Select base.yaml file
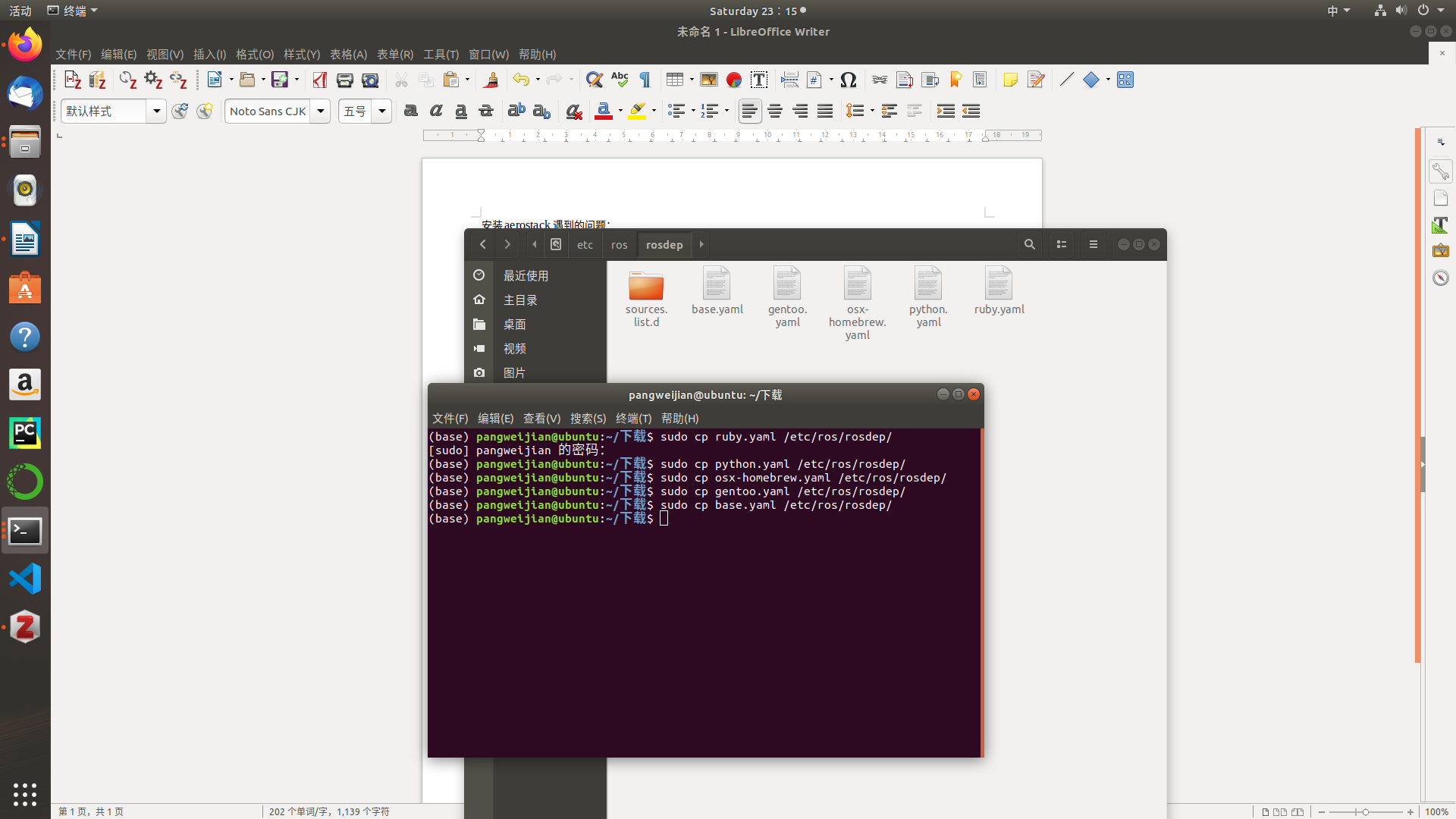 pyautogui.click(x=717, y=291)
